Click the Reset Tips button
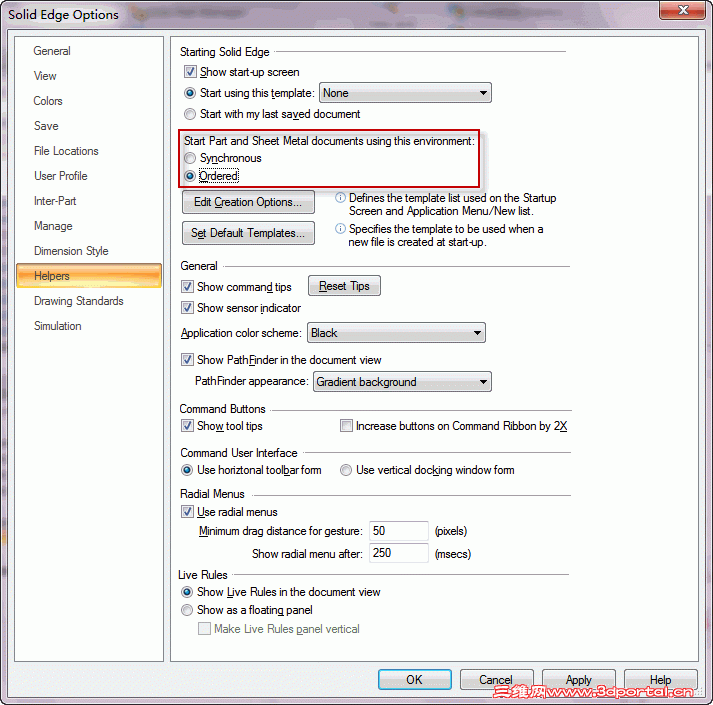The height and width of the screenshot is (705, 713). click(344, 286)
